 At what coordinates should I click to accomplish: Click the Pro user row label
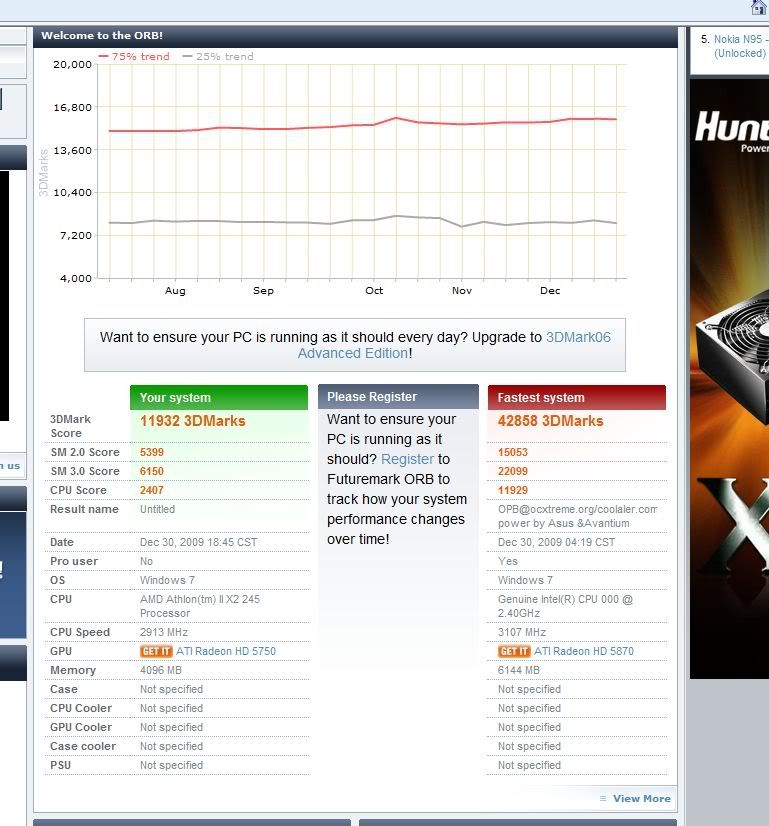(x=74, y=562)
